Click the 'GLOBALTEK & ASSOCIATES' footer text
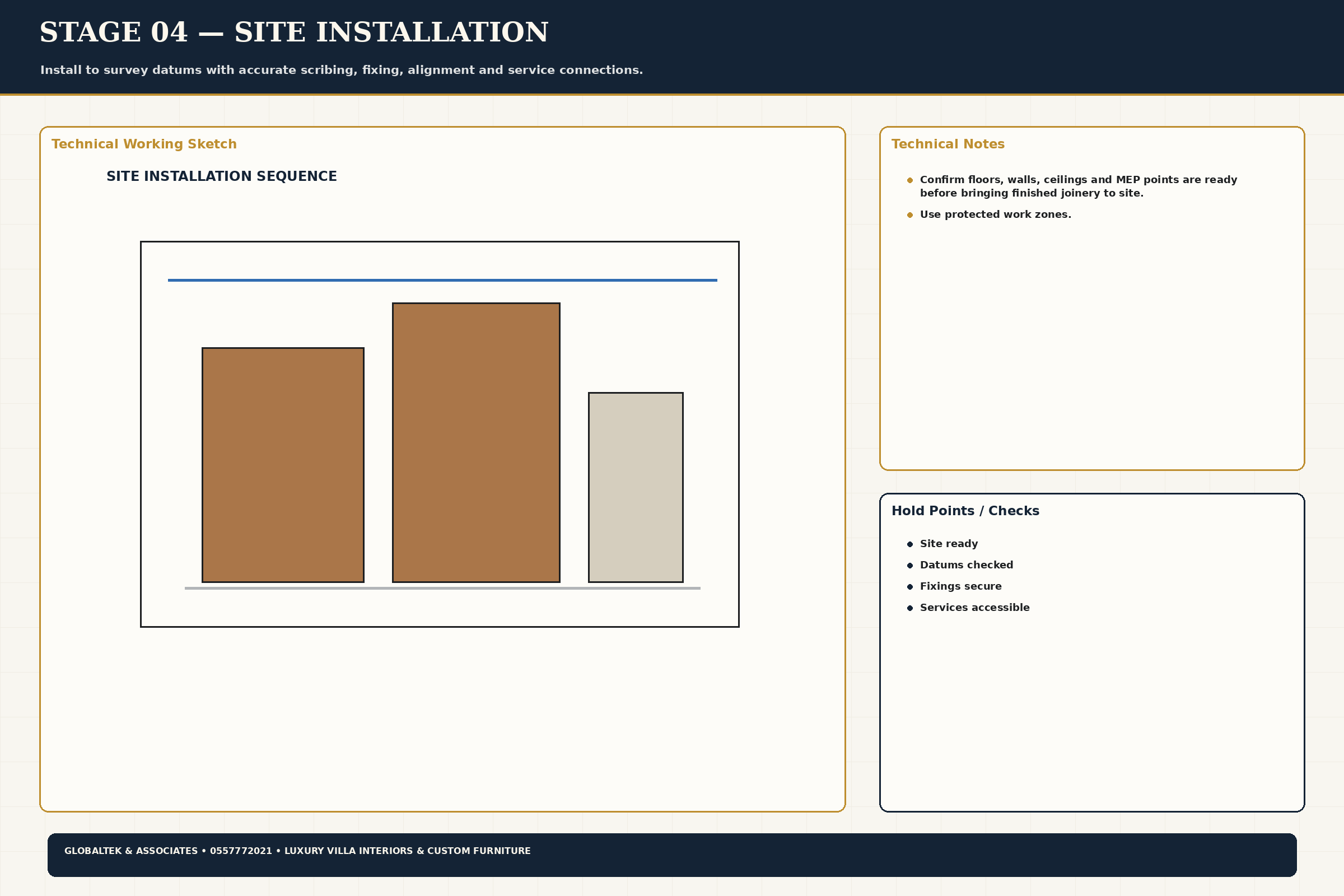Image resolution: width=1344 pixels, height=896 pixels. coord(297,850)
